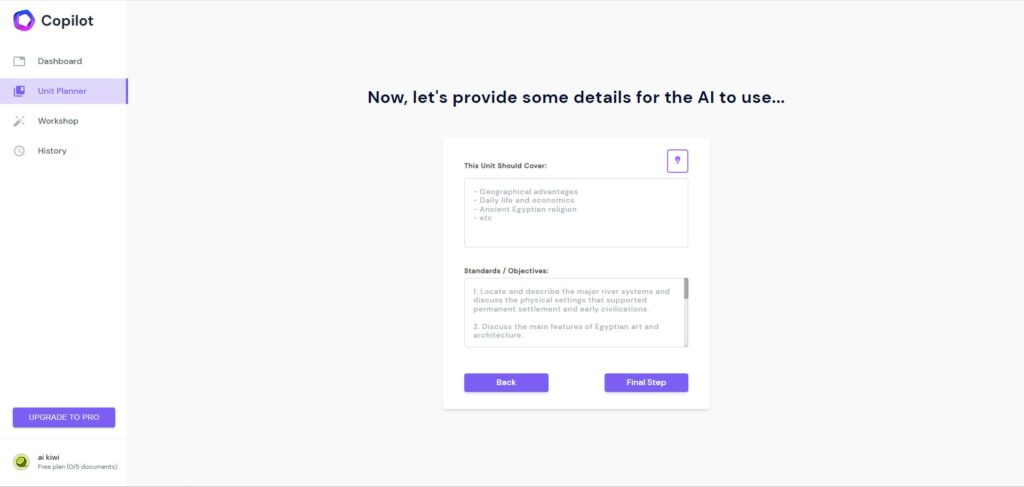
Task: Click the History clock icon
Action: pos(19,151)
